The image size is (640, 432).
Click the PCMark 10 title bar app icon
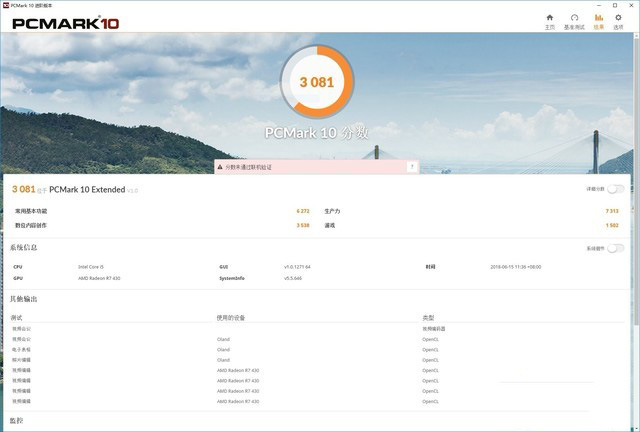click(6, 5)
